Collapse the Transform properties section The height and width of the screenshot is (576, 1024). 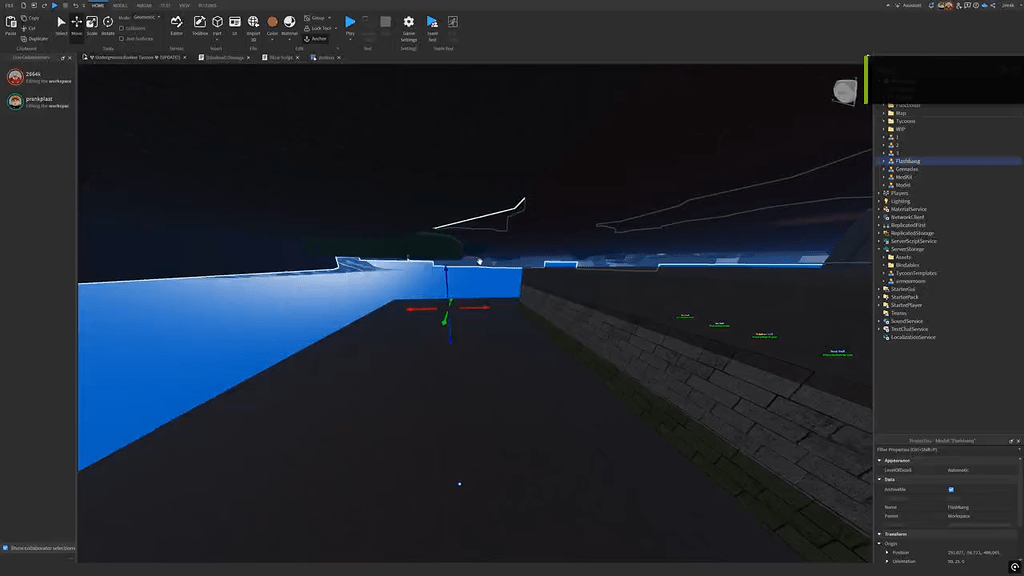tap(879, 534)
